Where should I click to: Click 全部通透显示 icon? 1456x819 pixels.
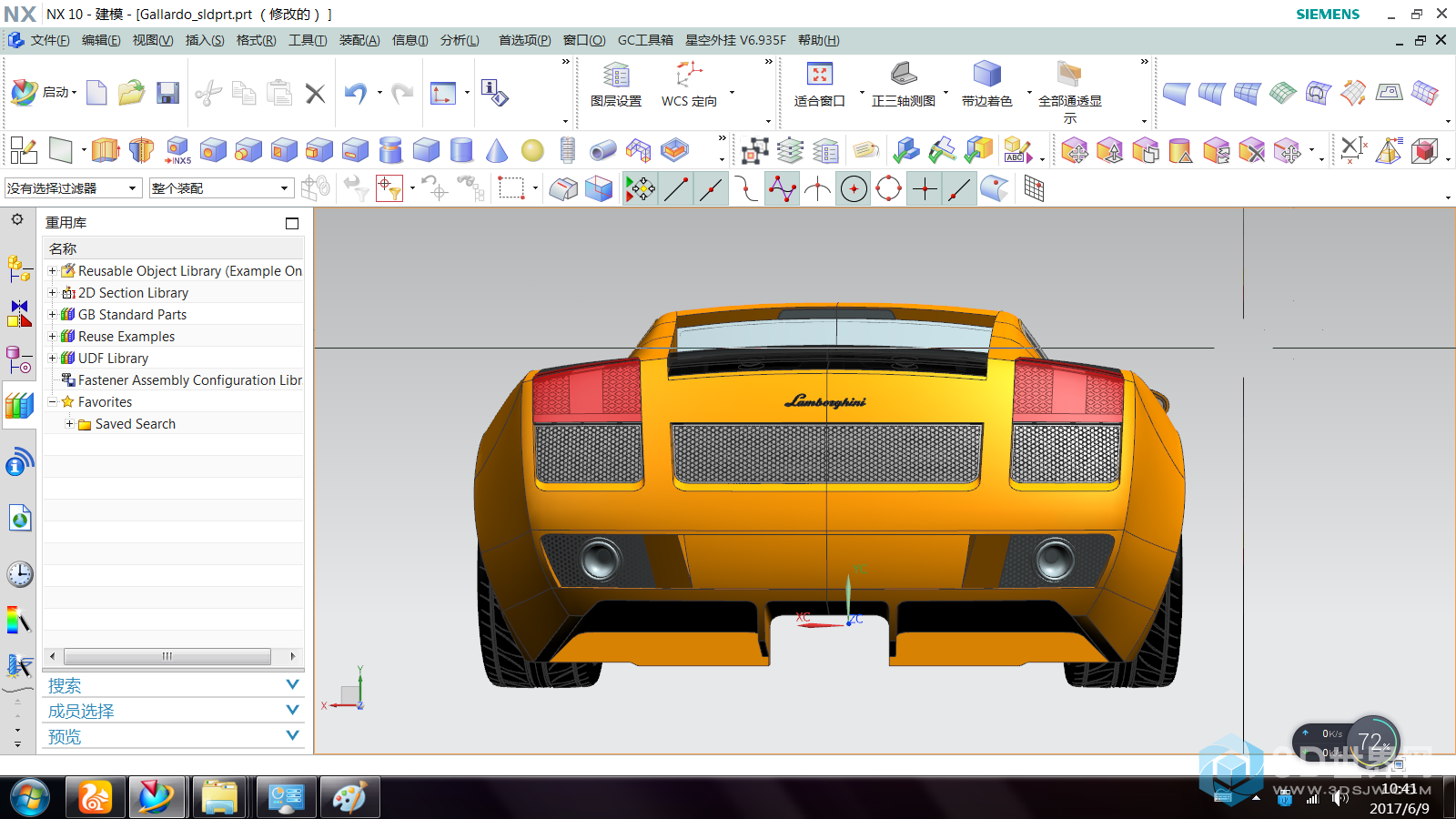(x=1069, y=93)
